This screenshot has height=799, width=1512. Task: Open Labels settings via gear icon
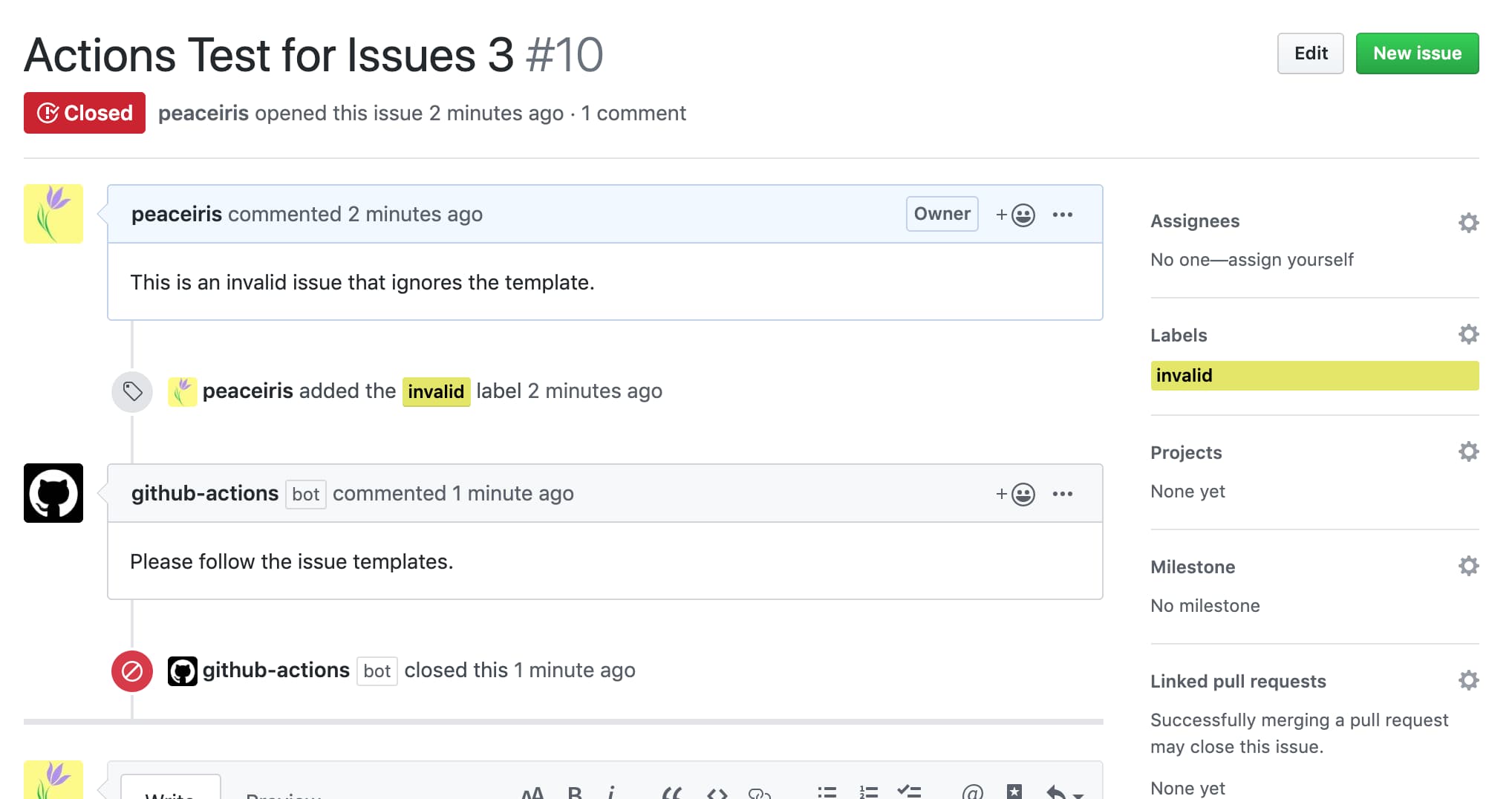pyautogui.click(x=1469, y=335)
